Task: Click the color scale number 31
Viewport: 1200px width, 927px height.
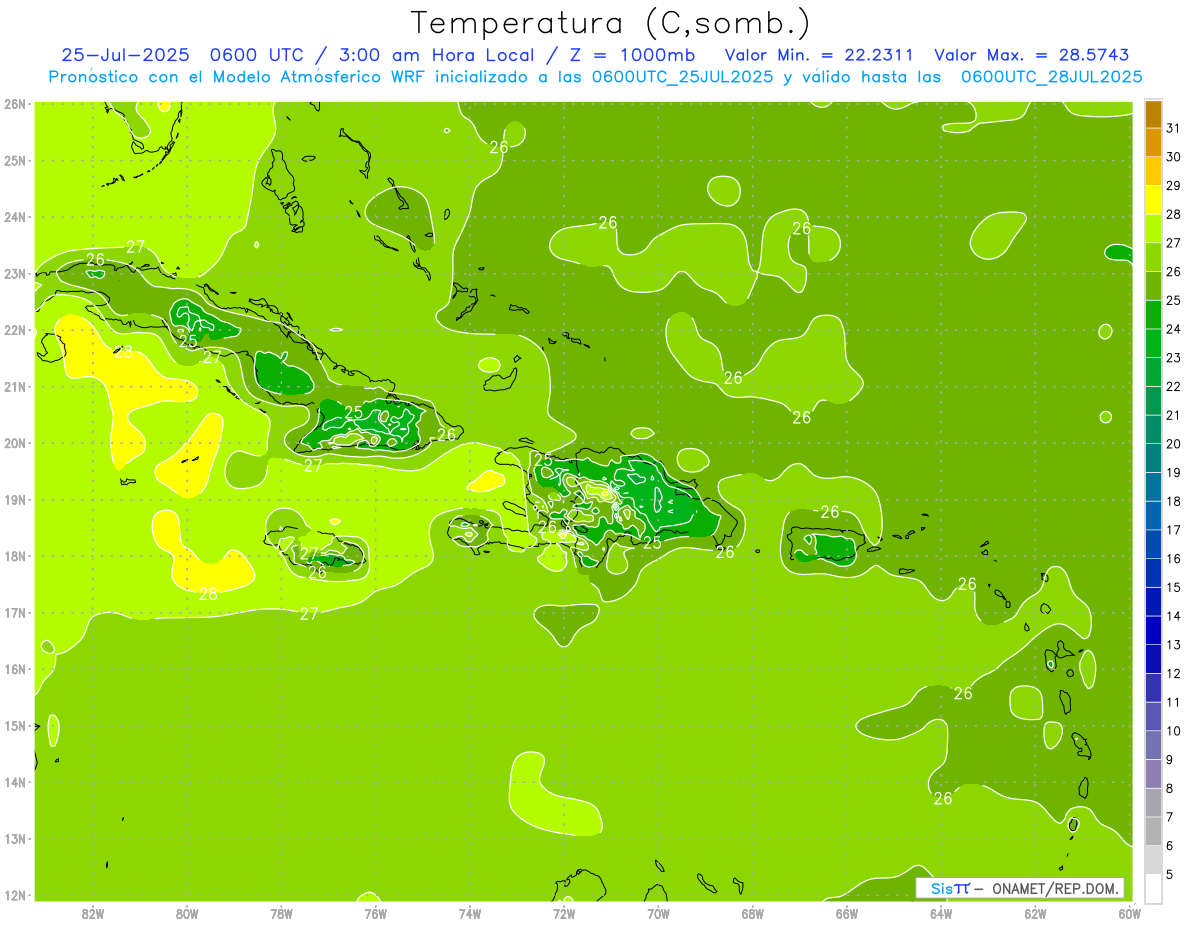Action: pos(1173,127)
